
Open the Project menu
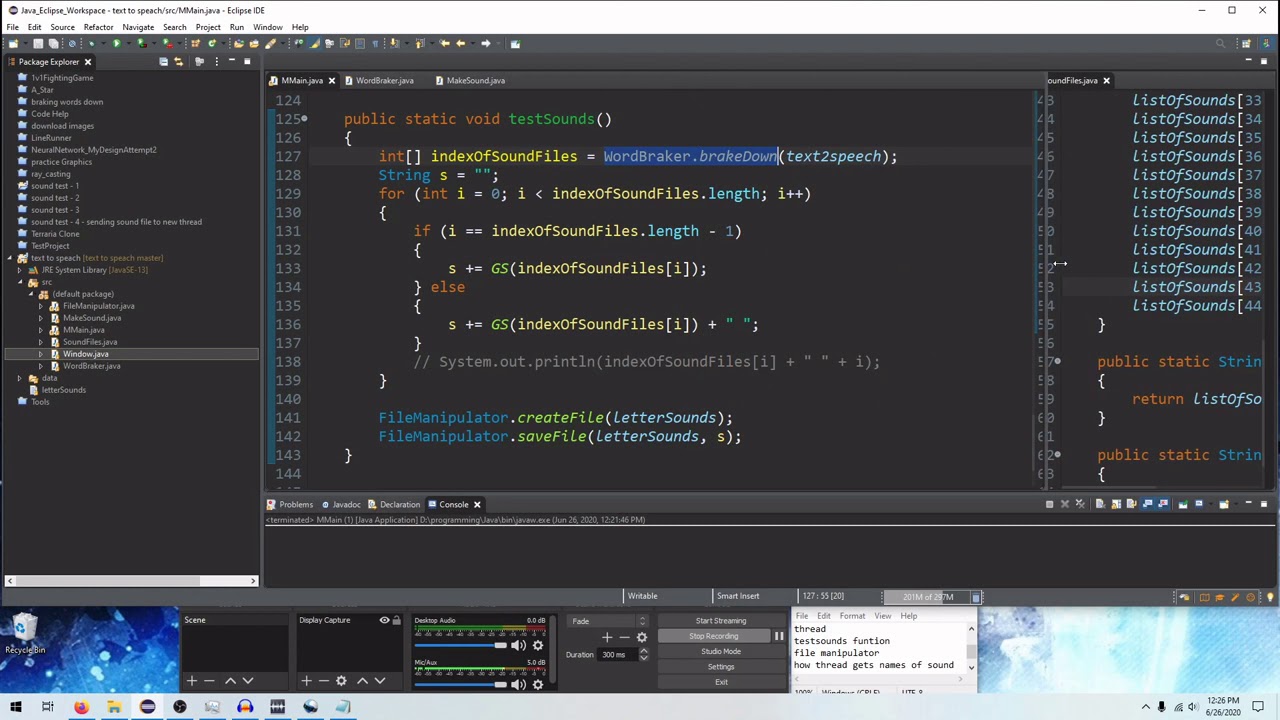point(208,27)
